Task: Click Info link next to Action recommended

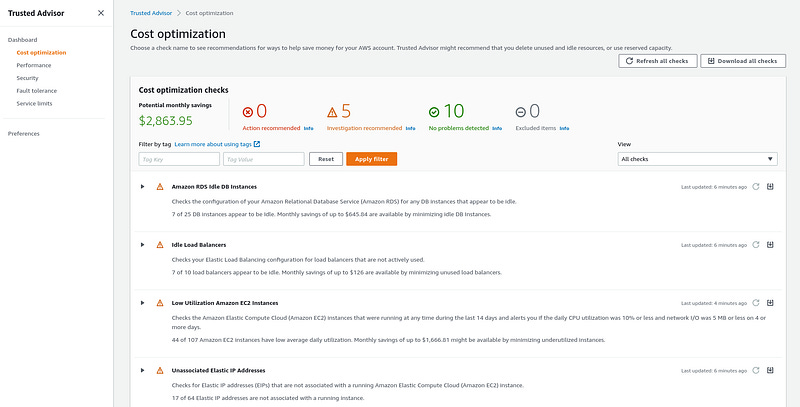Action: tap(309, 129)
